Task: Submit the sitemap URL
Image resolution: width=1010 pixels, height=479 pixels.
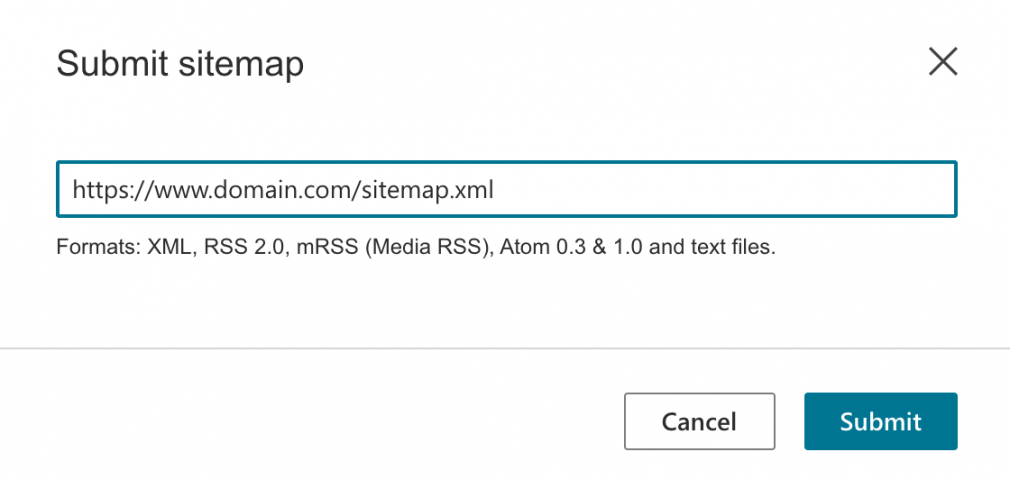Action: (x=881, y=421)
